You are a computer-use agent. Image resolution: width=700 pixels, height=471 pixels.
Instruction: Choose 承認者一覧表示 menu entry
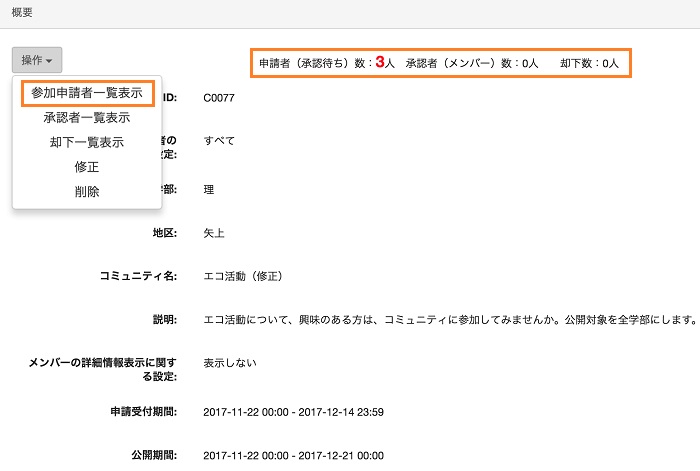(86, 118)
